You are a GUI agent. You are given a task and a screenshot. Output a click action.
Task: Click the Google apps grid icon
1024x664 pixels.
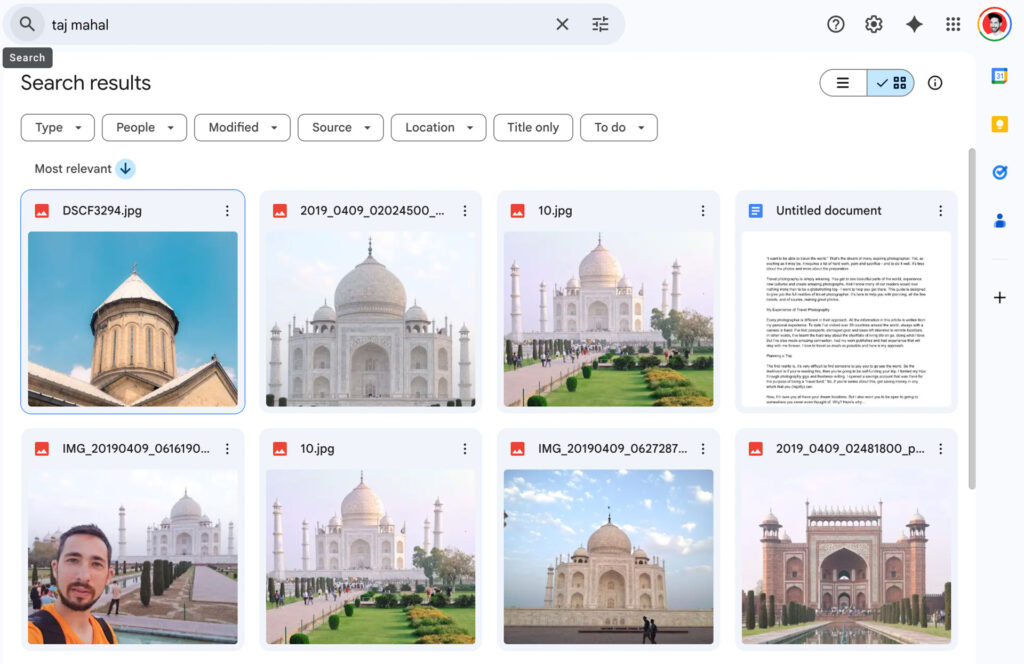click(x=953, y=24)
